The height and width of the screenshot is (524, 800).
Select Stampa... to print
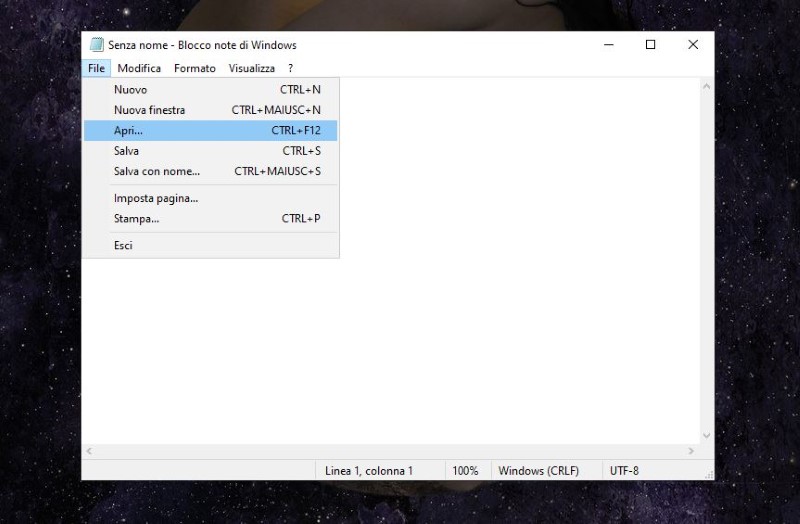tap(136, 218)
